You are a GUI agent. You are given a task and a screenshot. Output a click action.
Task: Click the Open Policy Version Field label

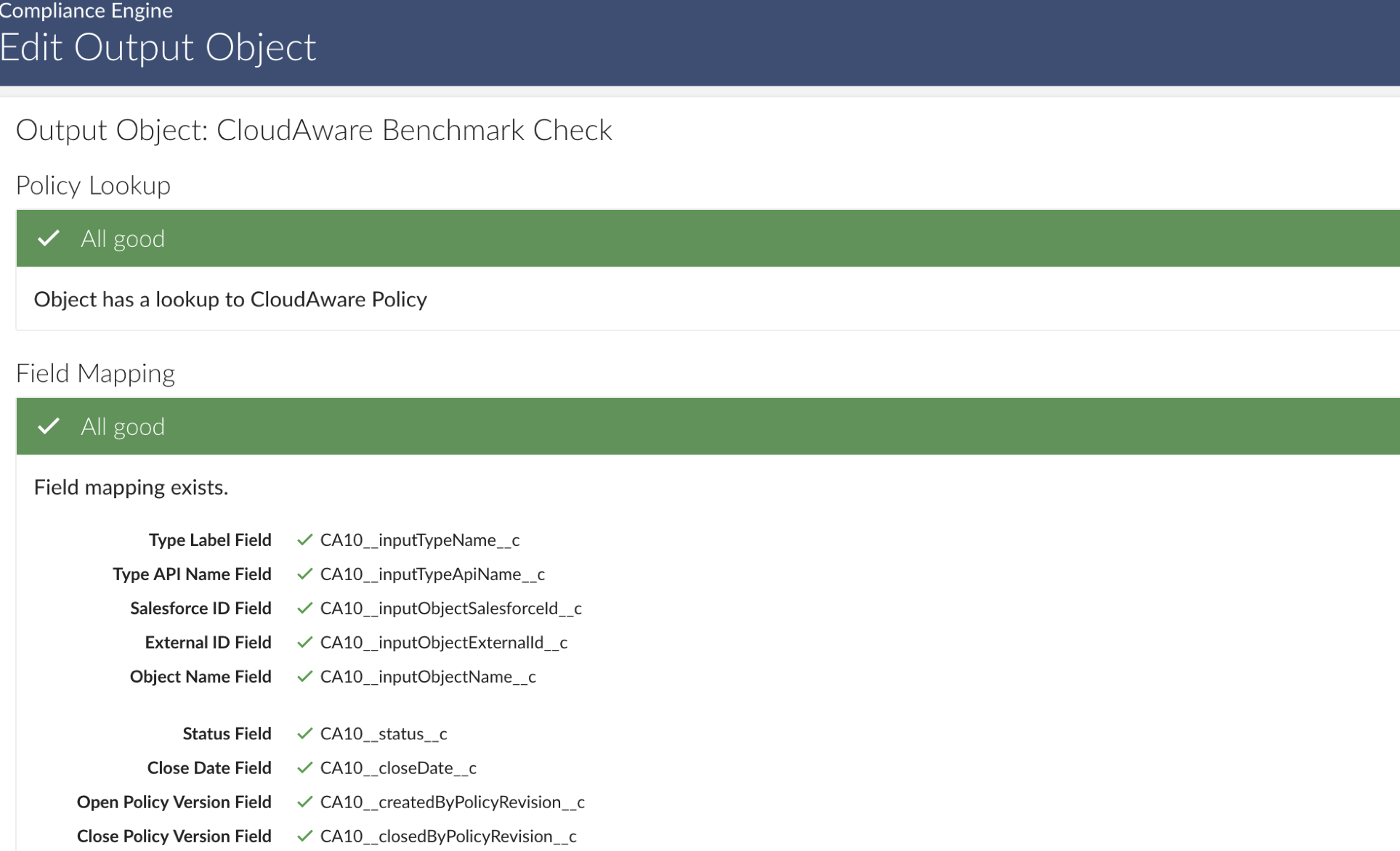tap(174, 802)
